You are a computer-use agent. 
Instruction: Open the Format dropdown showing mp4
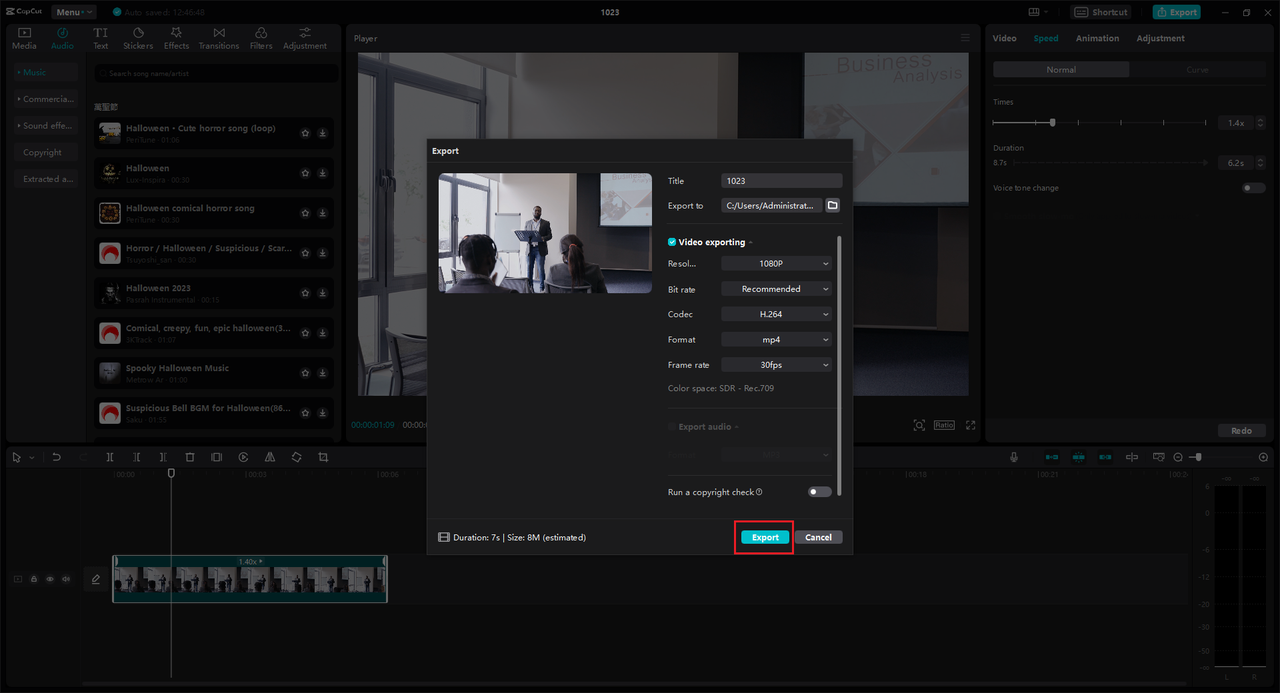click(776, 340)
